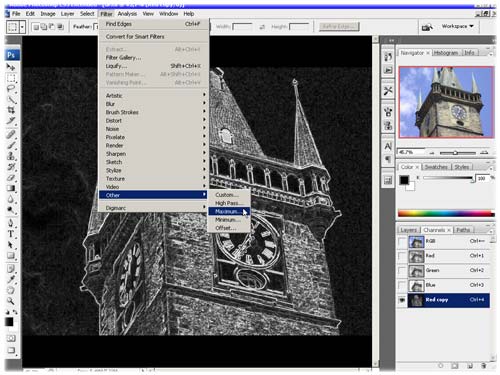Switch to the Layers tab
This screenshot has height=375, width=500.
tap(408, 230)
